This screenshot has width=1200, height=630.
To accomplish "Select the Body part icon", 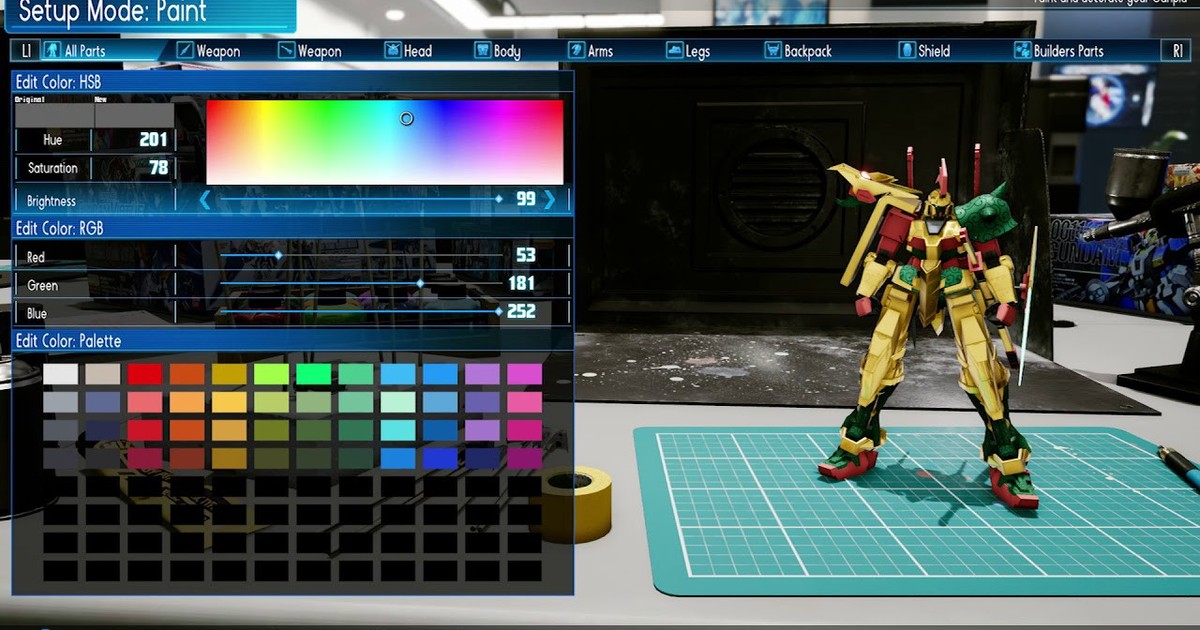I will [483, 51].
